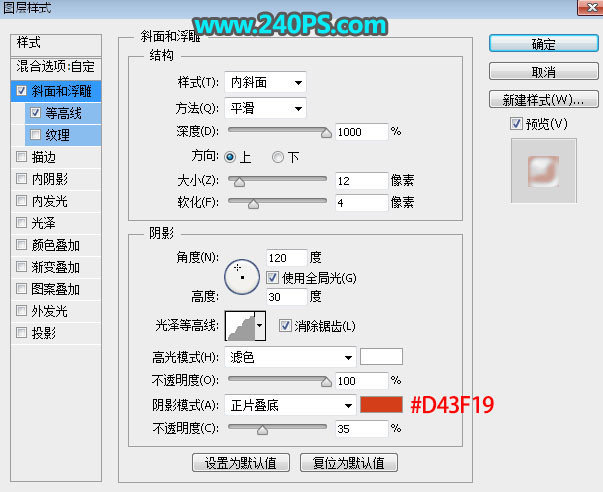Open the 高光模式 滤色 blend dropdown

point(290,357)
